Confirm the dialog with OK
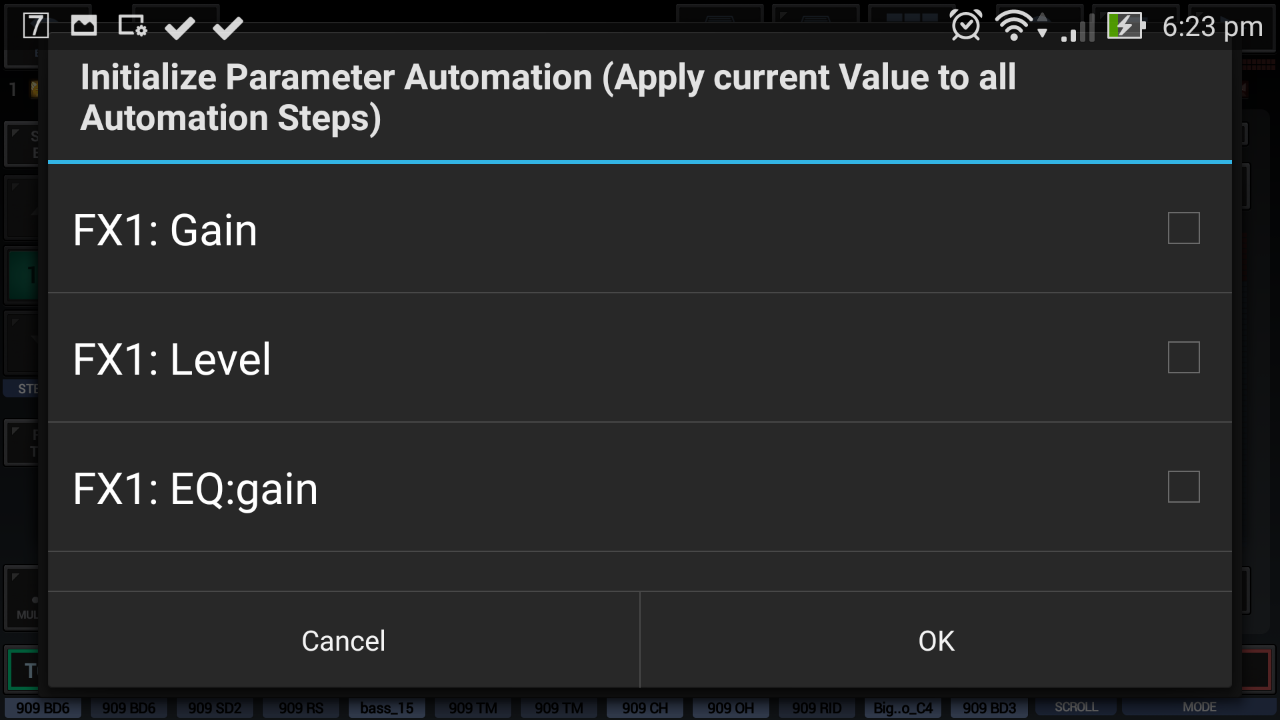 pos(936,640)
